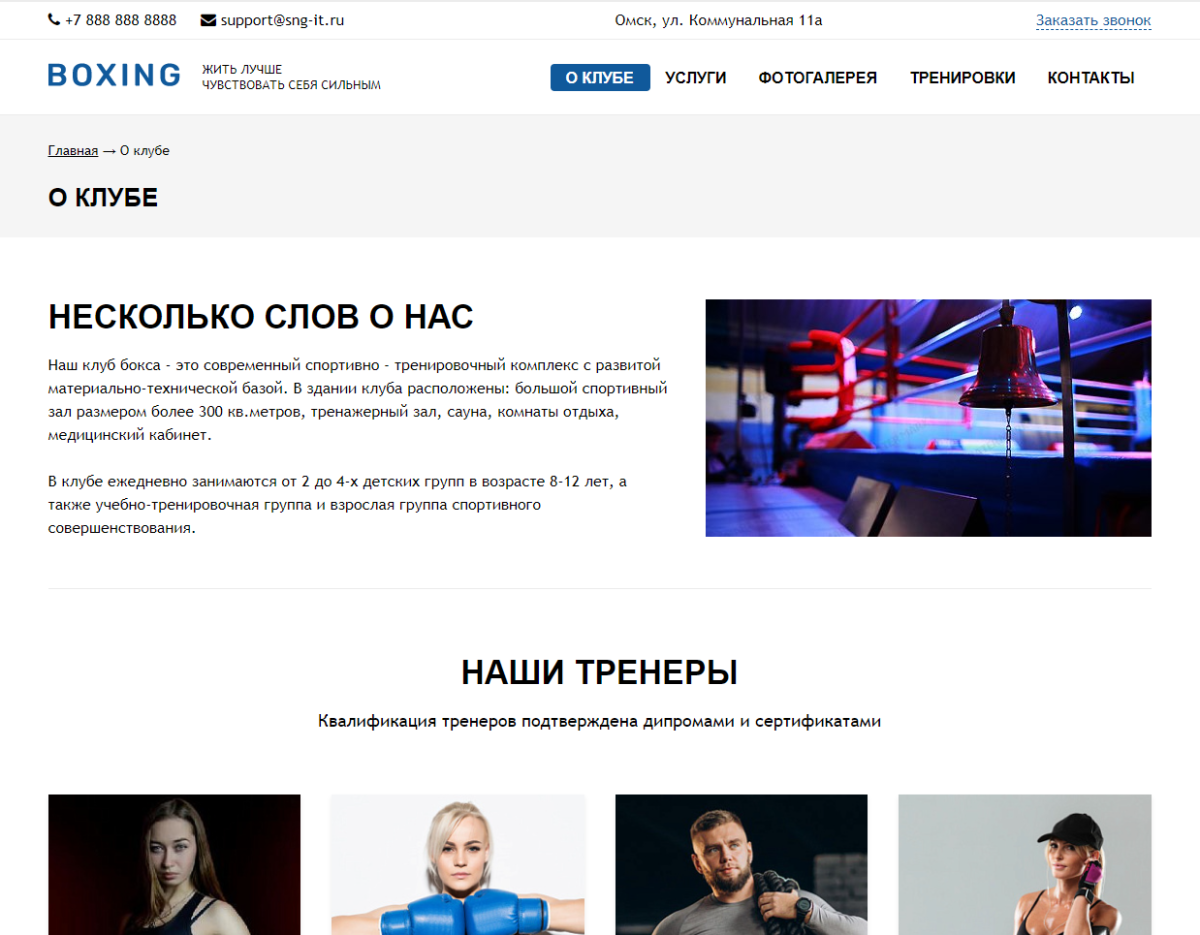Image resolution: width=1200 pixels, height=935 pixels.
Task: Open the КОНТАКТЫ page
Action: [x=1090, y=77]
